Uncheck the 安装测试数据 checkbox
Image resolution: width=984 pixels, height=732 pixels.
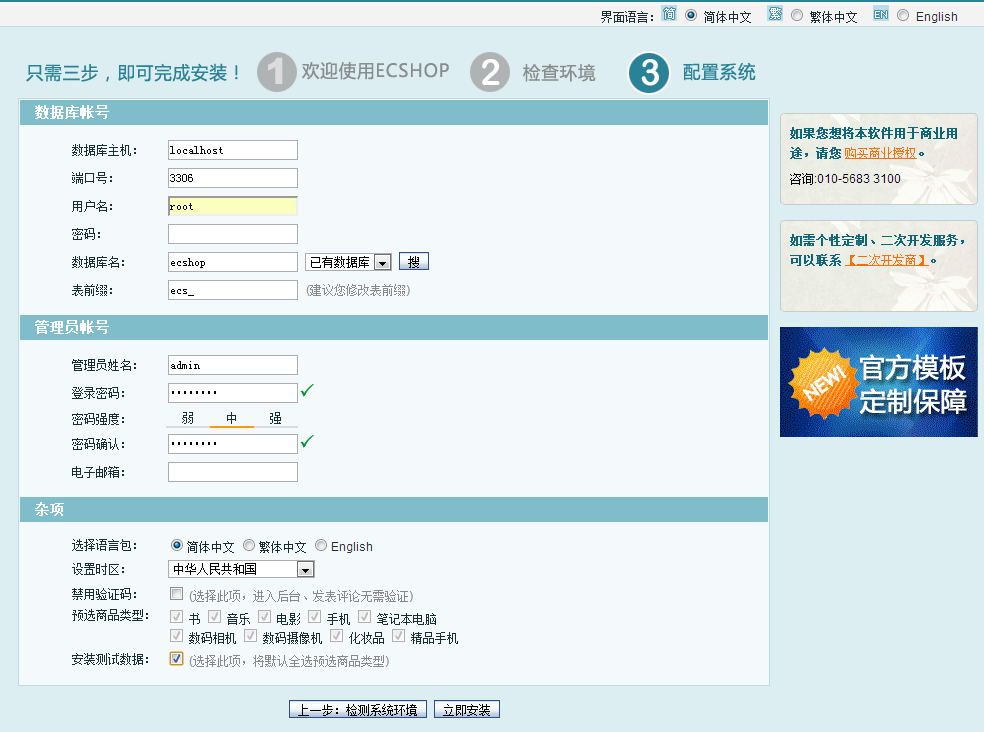pyautogui.click(x=176, y=659)
